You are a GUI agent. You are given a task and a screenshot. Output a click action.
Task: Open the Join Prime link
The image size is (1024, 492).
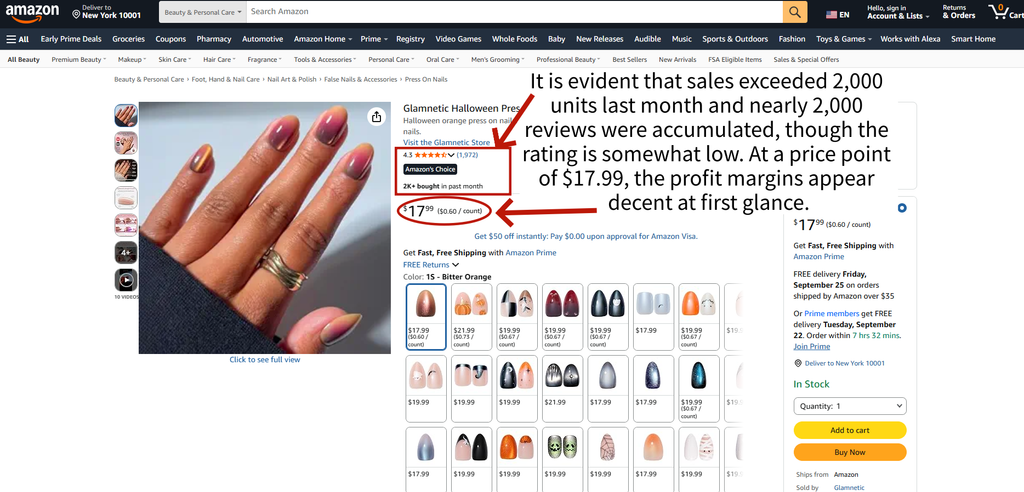[812, 347]
